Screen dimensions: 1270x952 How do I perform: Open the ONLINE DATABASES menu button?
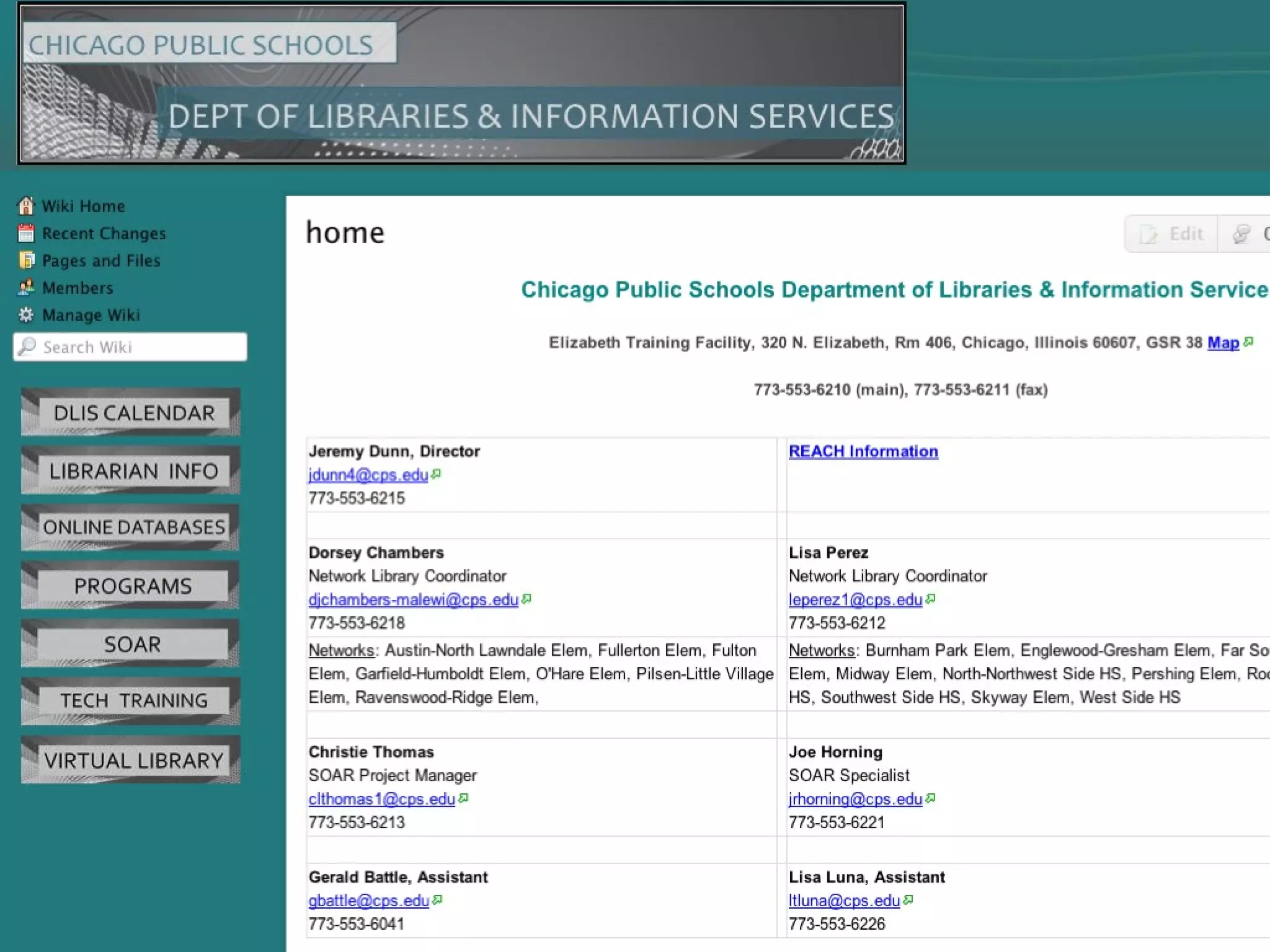pos(131,527)
